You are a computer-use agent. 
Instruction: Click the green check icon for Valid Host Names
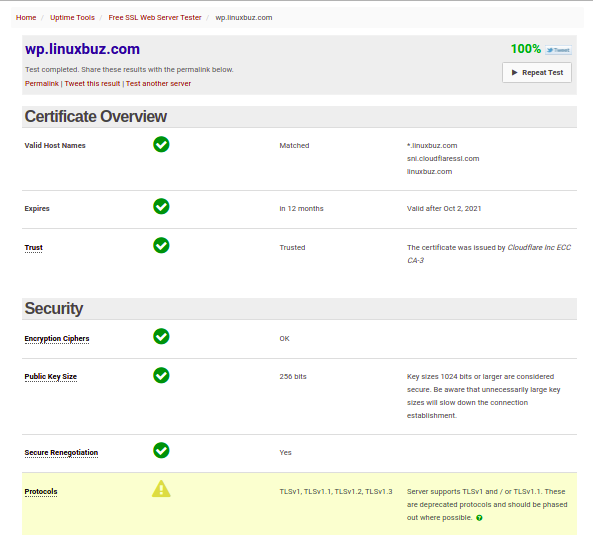click(161, 145)
